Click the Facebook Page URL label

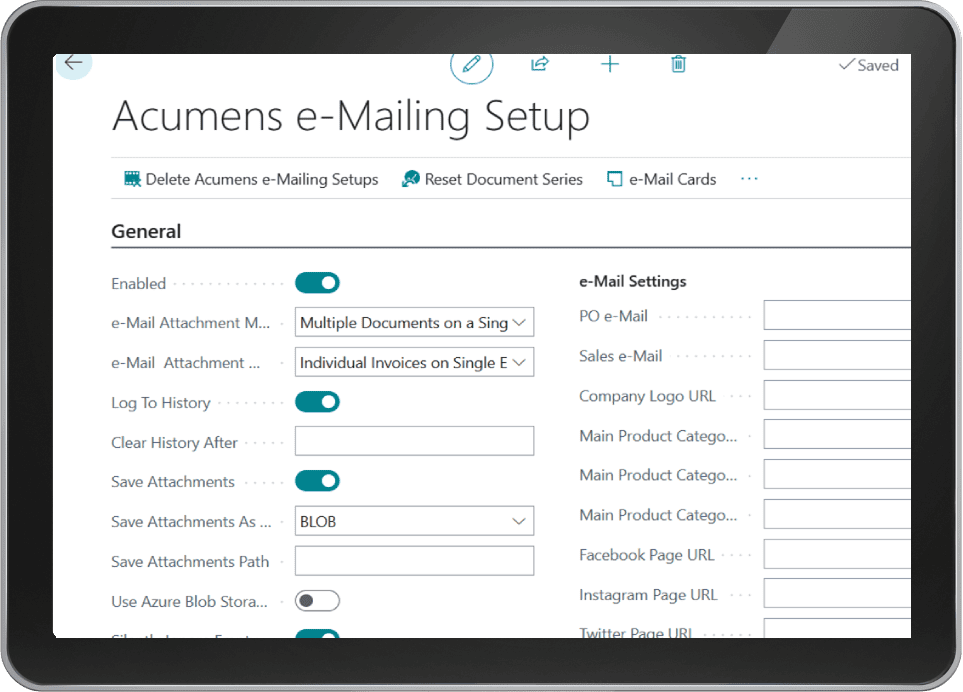coord(647,555)
